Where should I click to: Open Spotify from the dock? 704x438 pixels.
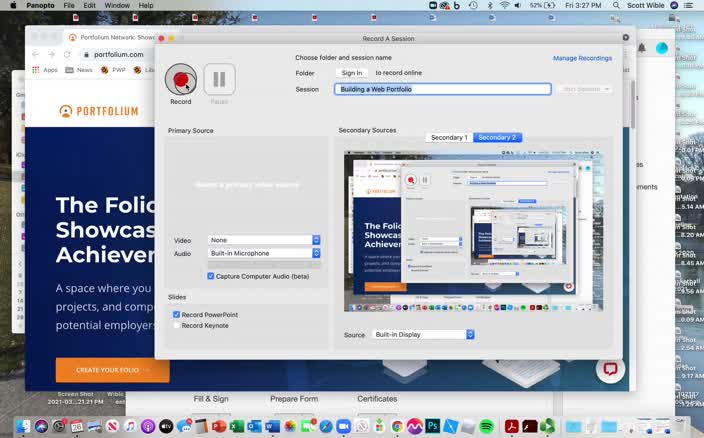tap(487, 426)
